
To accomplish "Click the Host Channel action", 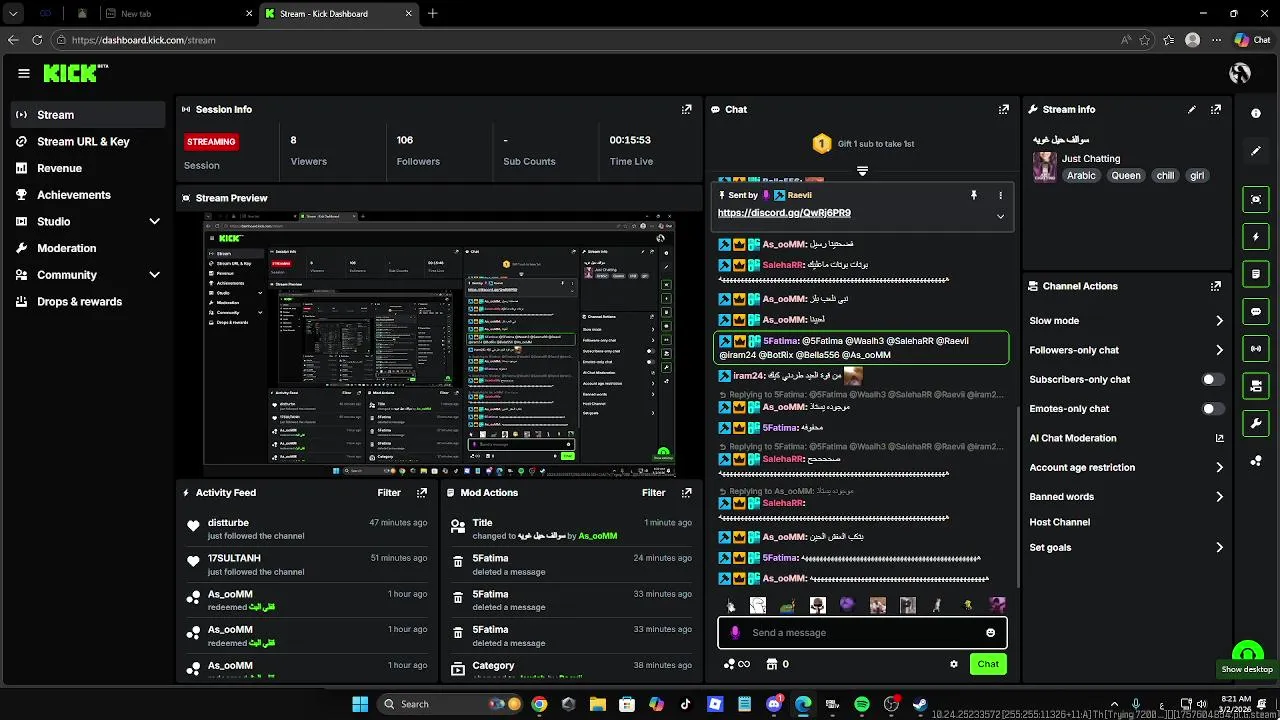I will pos(1059,522).
